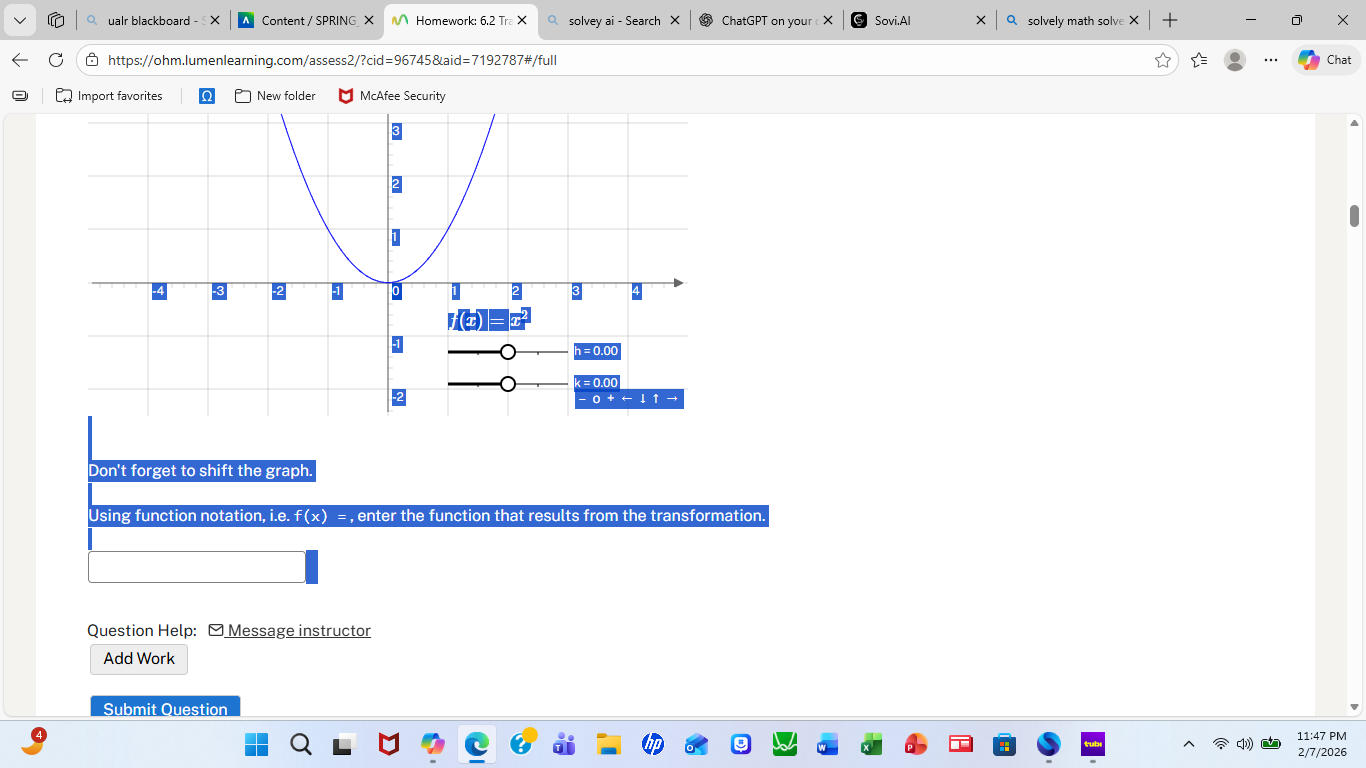Launch McAfee from the taskbar
The height and width of the screenshot is (768, 1366).
(x=389, y=744)
